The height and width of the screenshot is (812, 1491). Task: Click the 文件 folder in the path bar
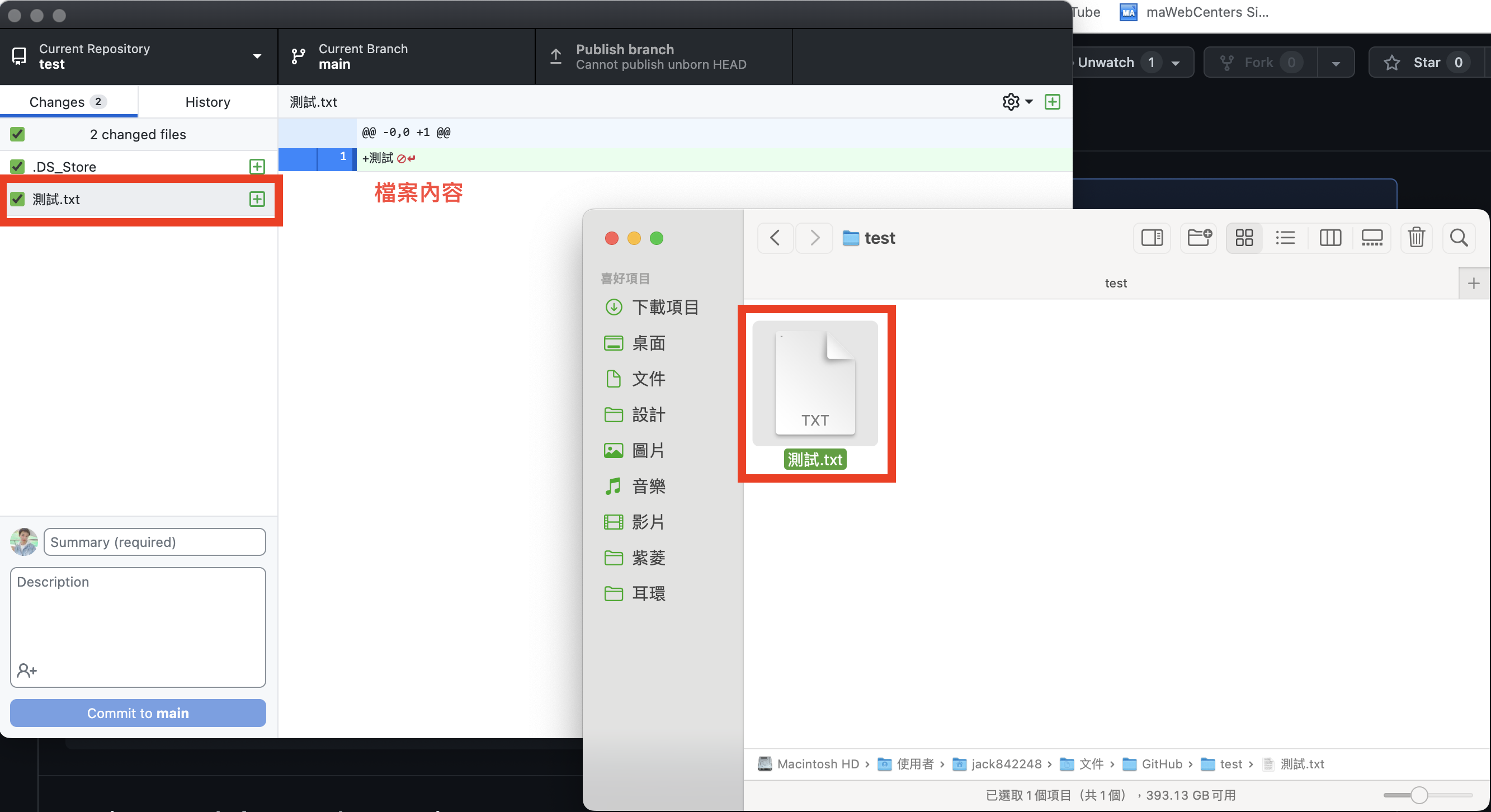(x=1082, y=764)
